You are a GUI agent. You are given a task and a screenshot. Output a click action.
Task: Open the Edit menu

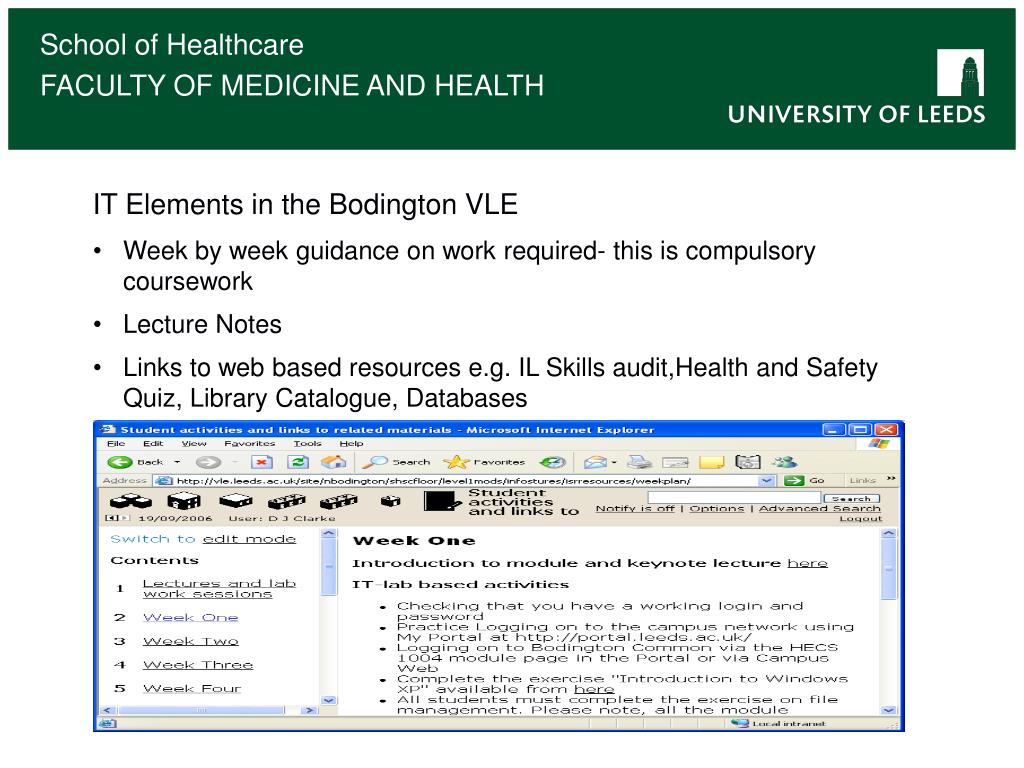click(153, 443)
